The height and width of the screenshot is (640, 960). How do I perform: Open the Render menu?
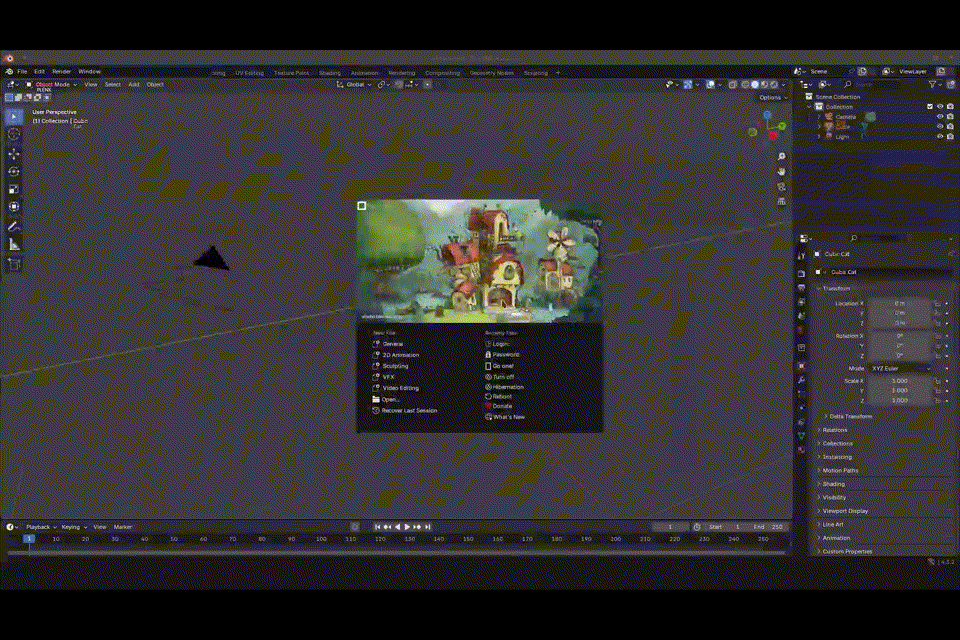pos(61,72)
